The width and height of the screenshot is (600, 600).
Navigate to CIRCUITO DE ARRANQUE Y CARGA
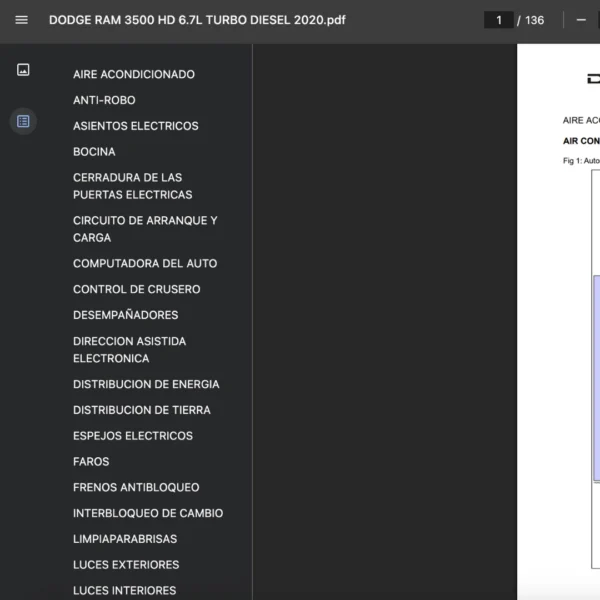[145, 229]
